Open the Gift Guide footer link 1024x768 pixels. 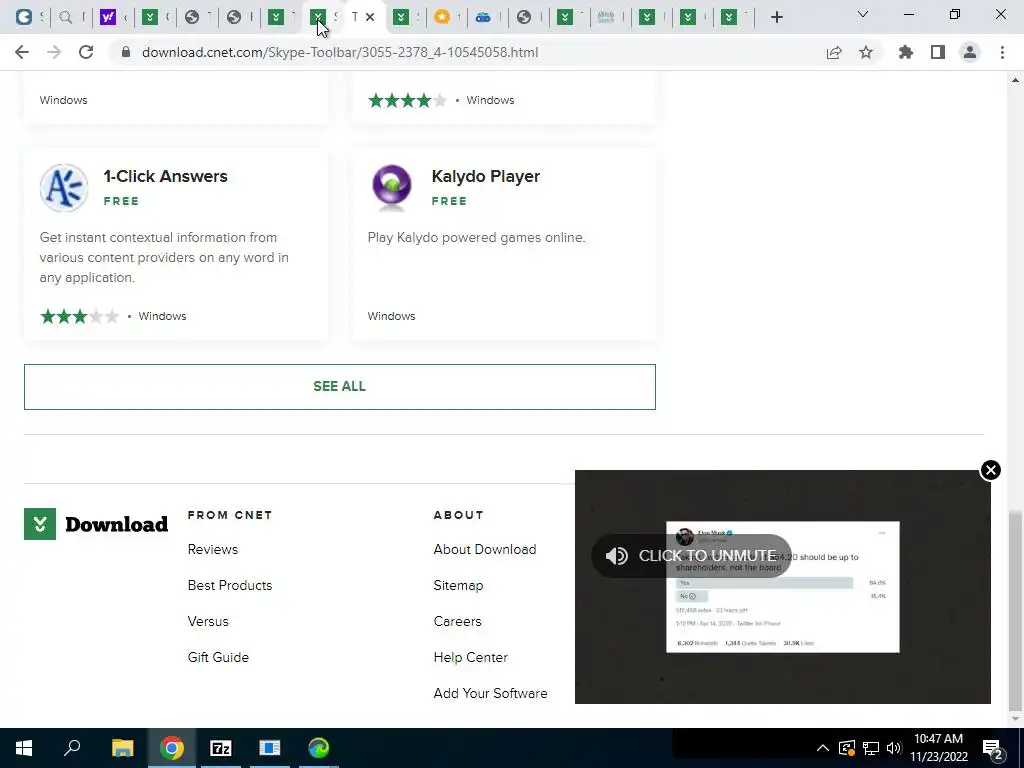(x=218, y=657)
